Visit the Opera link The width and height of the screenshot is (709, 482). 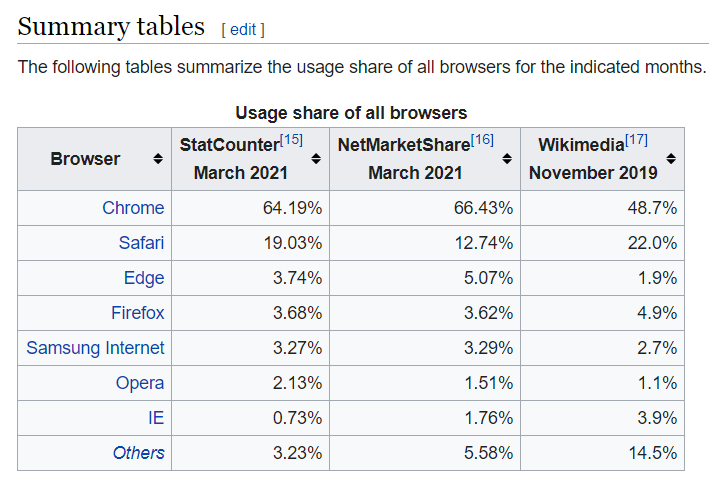[x=140, y=383]
